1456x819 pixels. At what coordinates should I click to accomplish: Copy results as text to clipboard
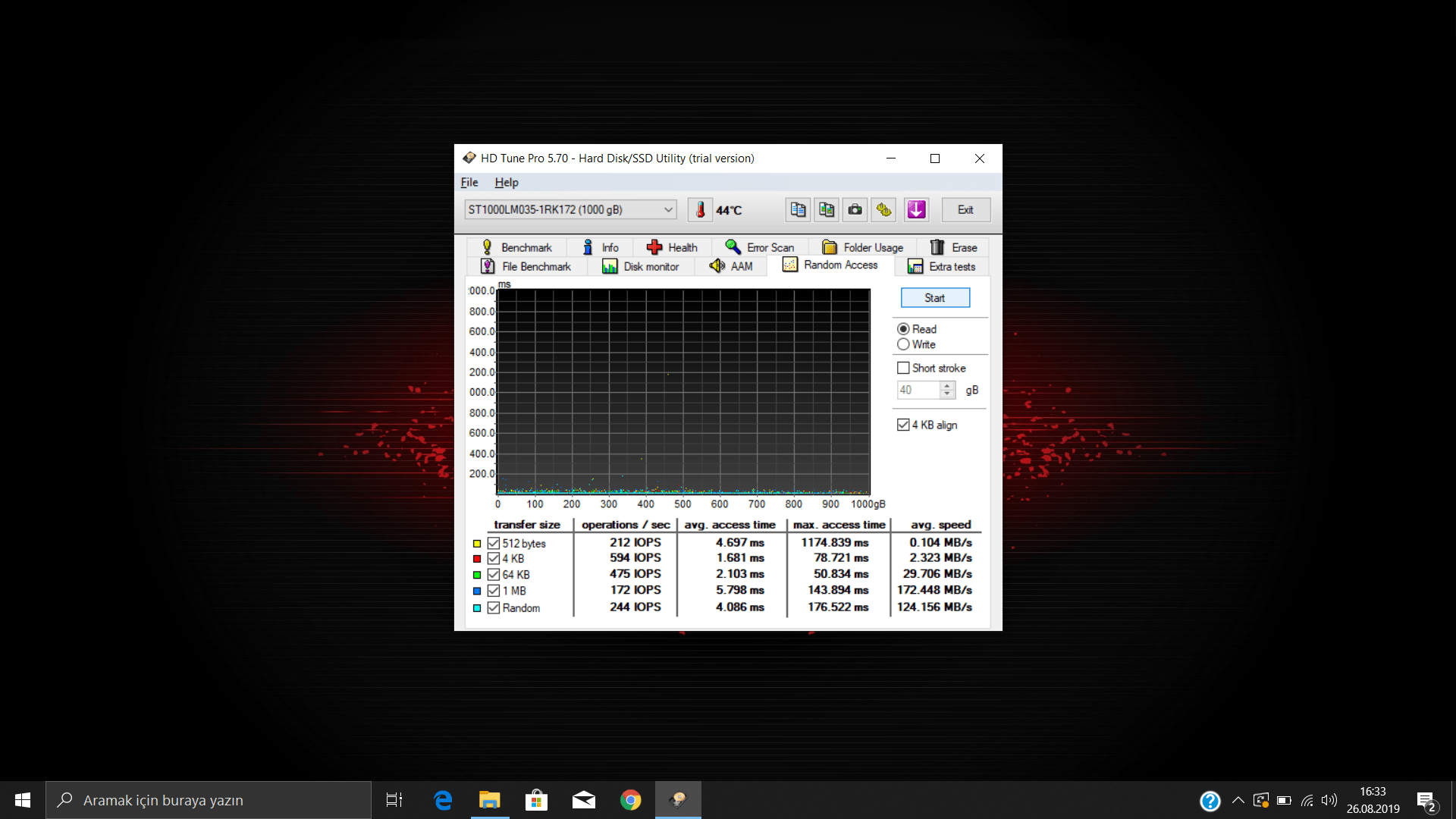798,209
